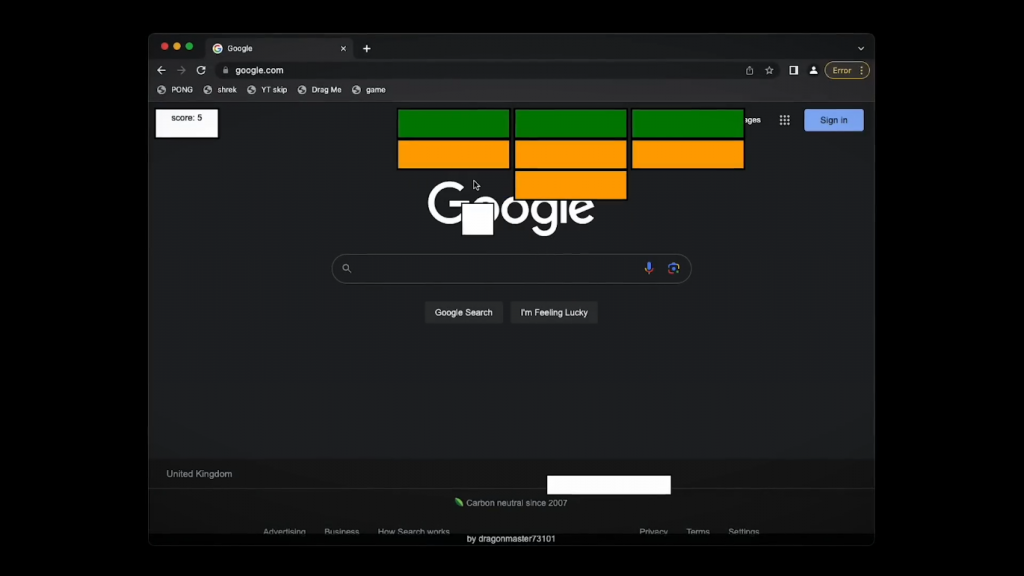
Task: Close the Google tab
Action: (343, 48)
